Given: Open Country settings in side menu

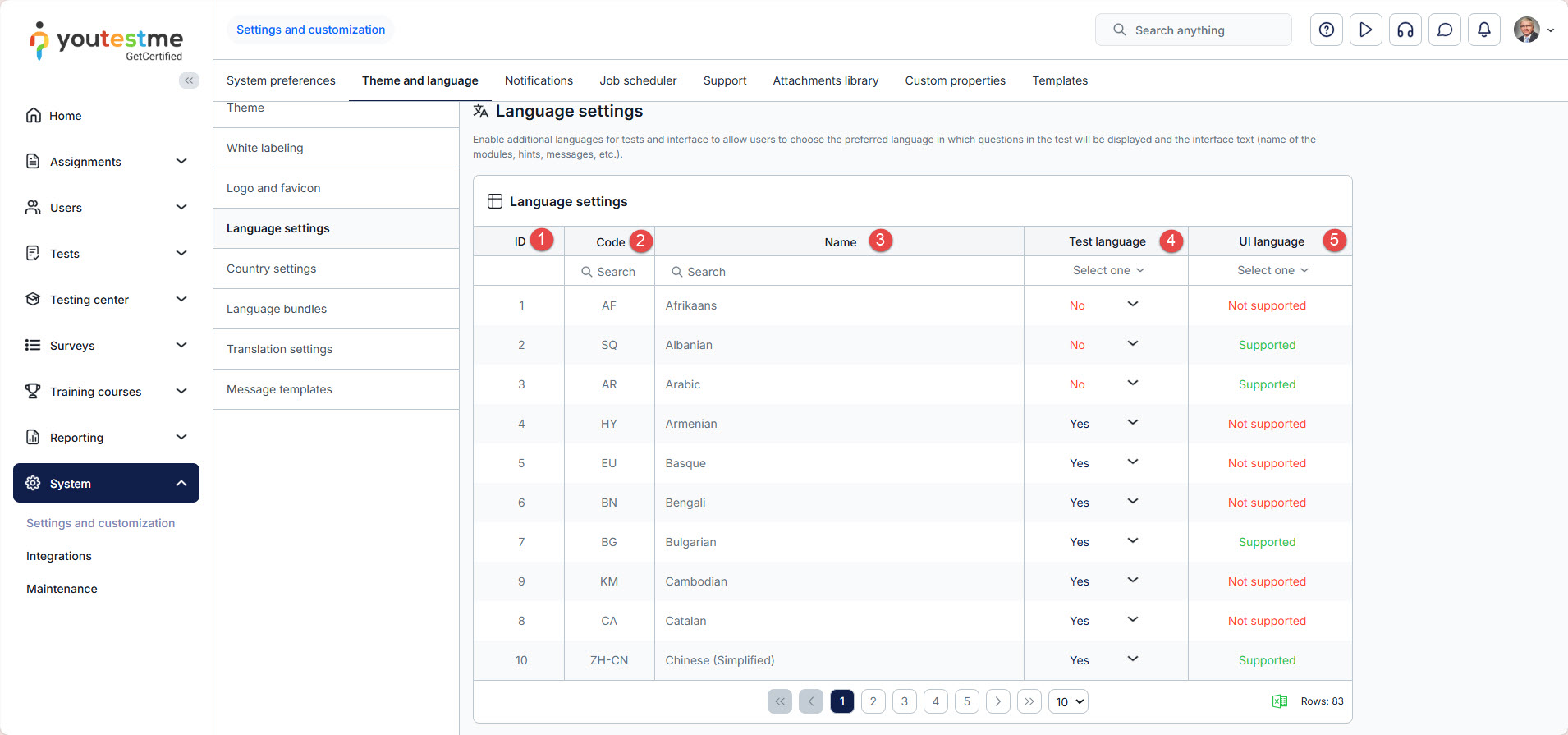Looking at the screenshot, I should point(271,269).
